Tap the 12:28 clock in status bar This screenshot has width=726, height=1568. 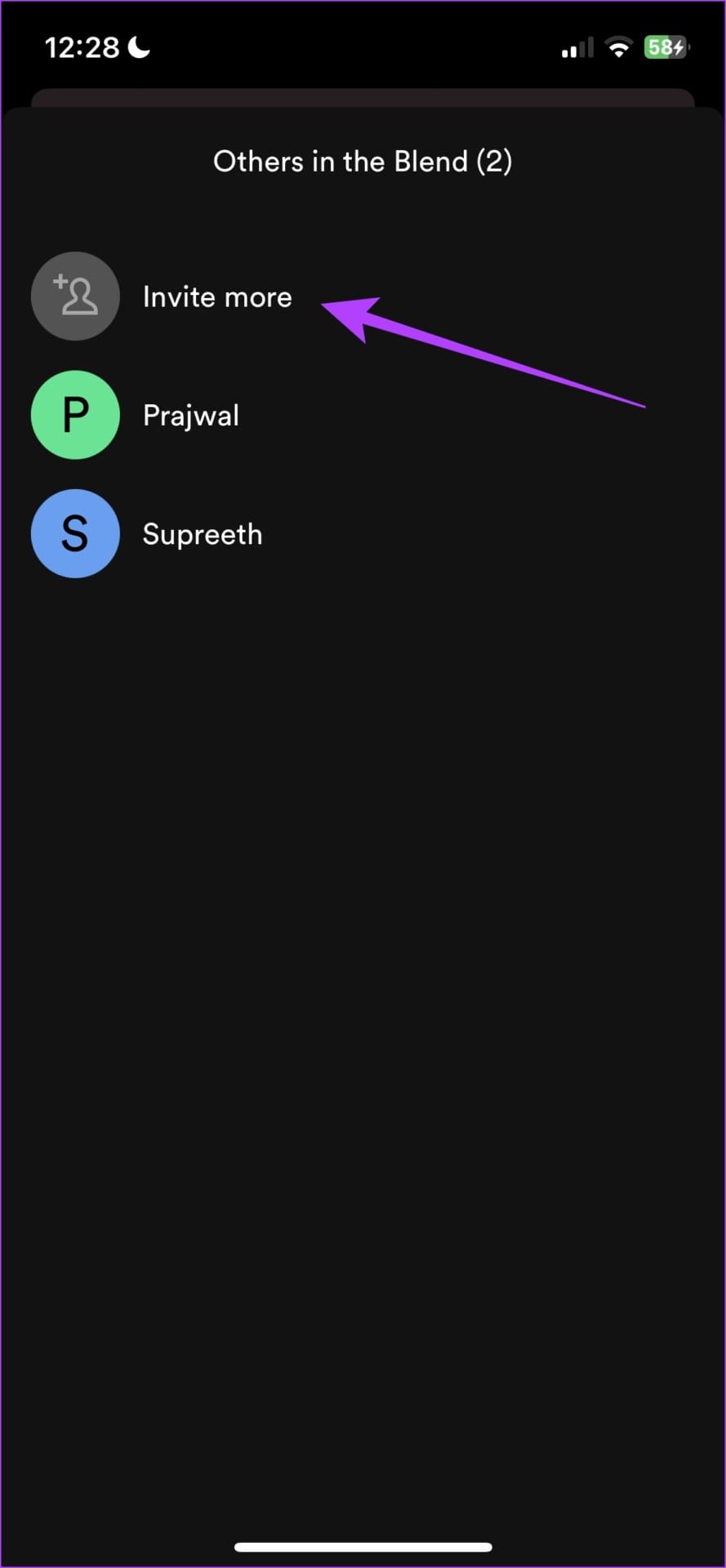coord(82,47)
